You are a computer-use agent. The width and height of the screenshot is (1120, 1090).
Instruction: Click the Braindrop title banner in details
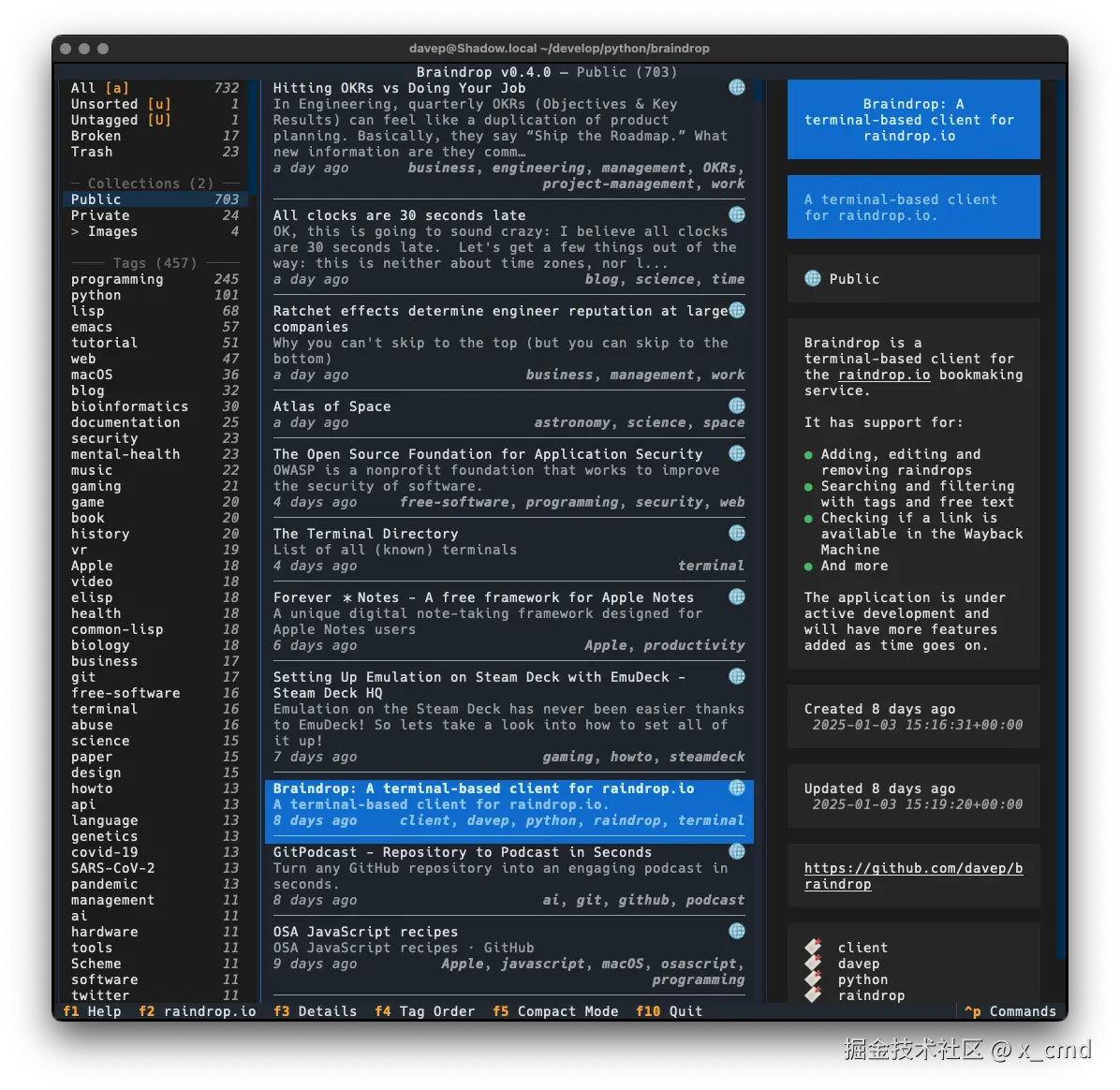914,119
